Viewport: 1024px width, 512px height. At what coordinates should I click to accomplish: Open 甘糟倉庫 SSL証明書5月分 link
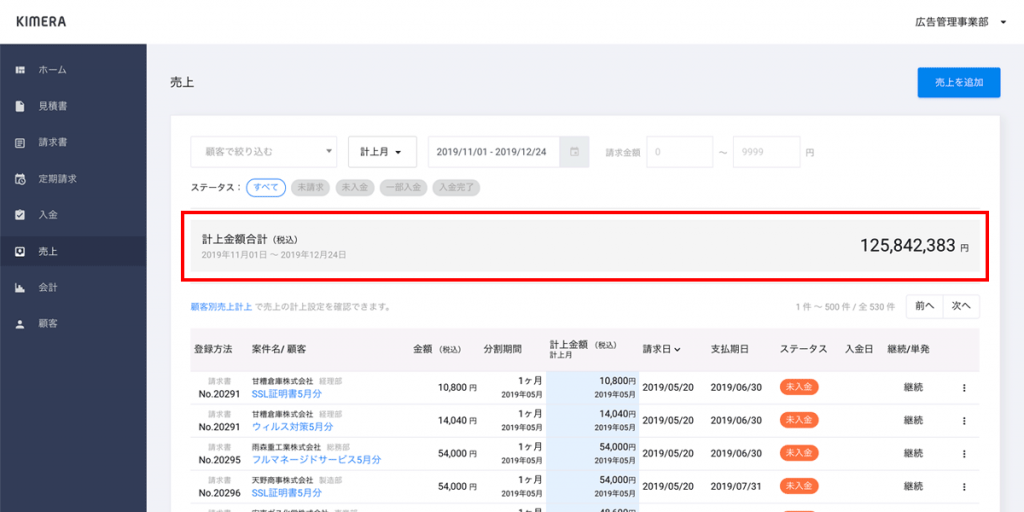click(x=287, y=394)
